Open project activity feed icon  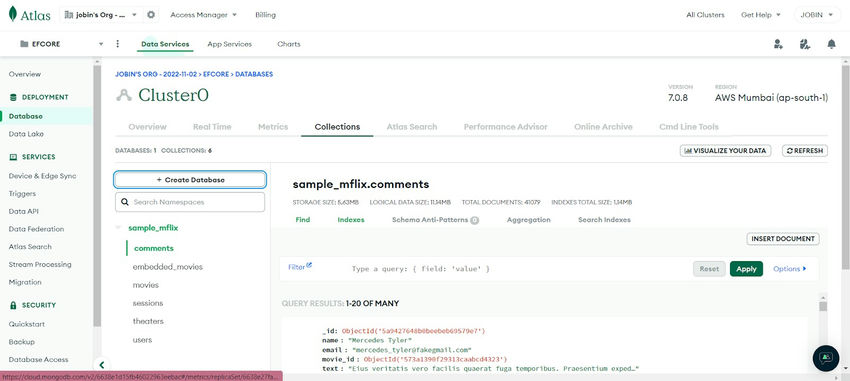pyautogui.click(x=804, y=44)
